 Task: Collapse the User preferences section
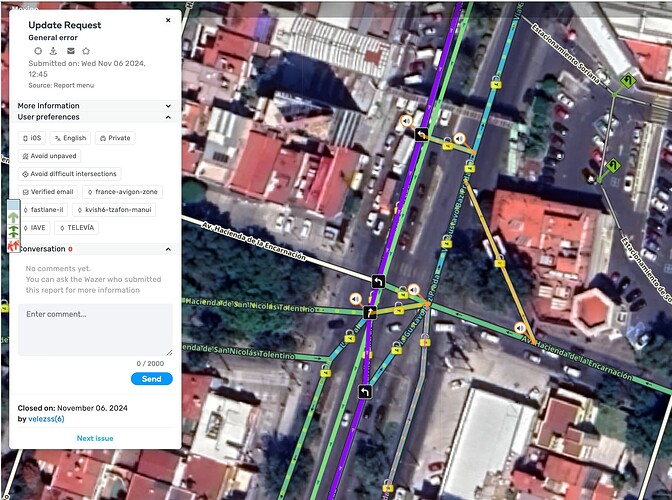coord(95,117)
